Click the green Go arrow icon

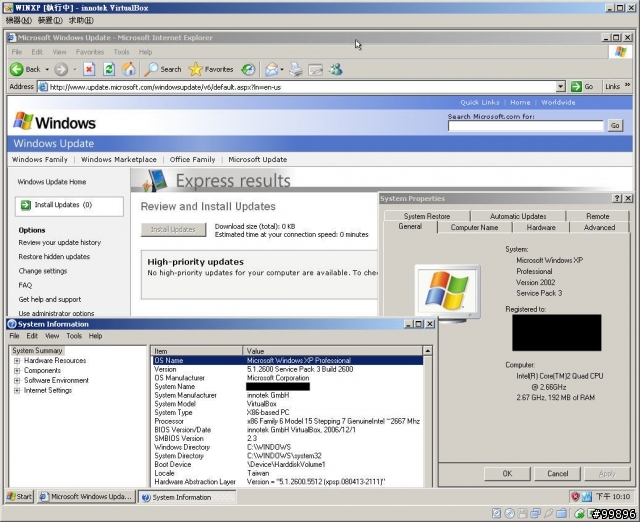(576, 87)
